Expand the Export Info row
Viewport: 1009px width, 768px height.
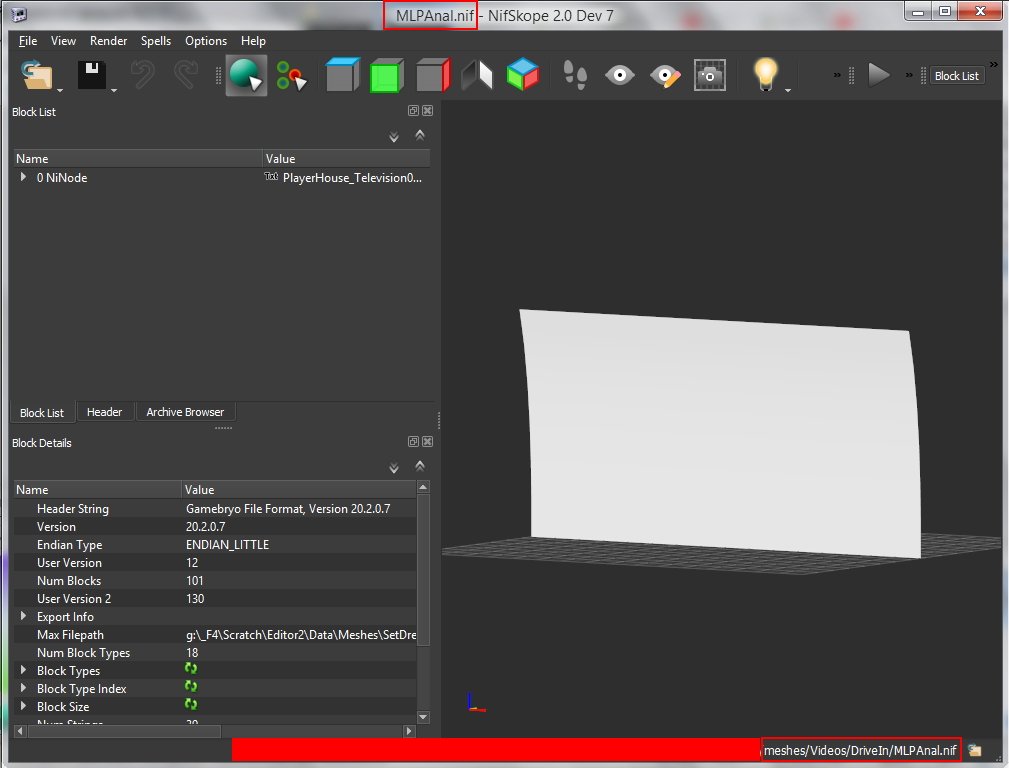23,617
